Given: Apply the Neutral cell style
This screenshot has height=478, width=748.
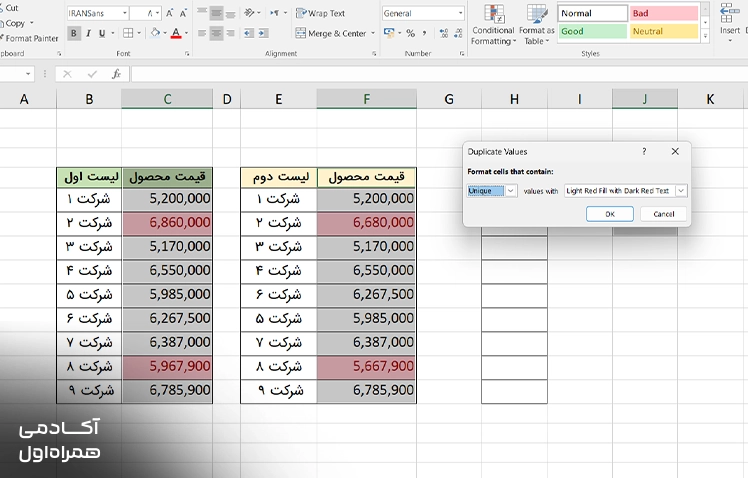Looking at the screenshot, I should [x=664, y=31].
